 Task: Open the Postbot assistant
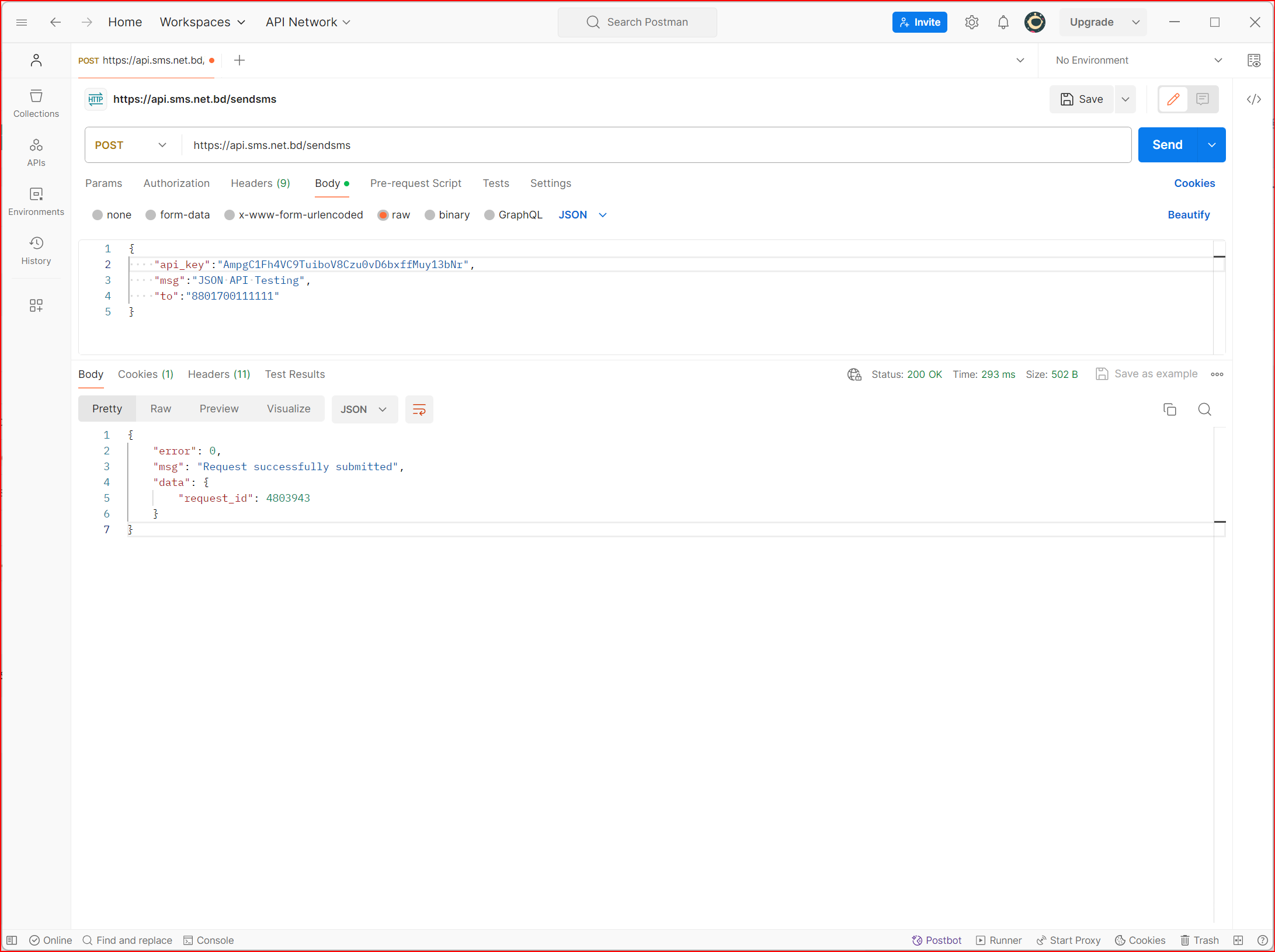[x=937, y=940]
